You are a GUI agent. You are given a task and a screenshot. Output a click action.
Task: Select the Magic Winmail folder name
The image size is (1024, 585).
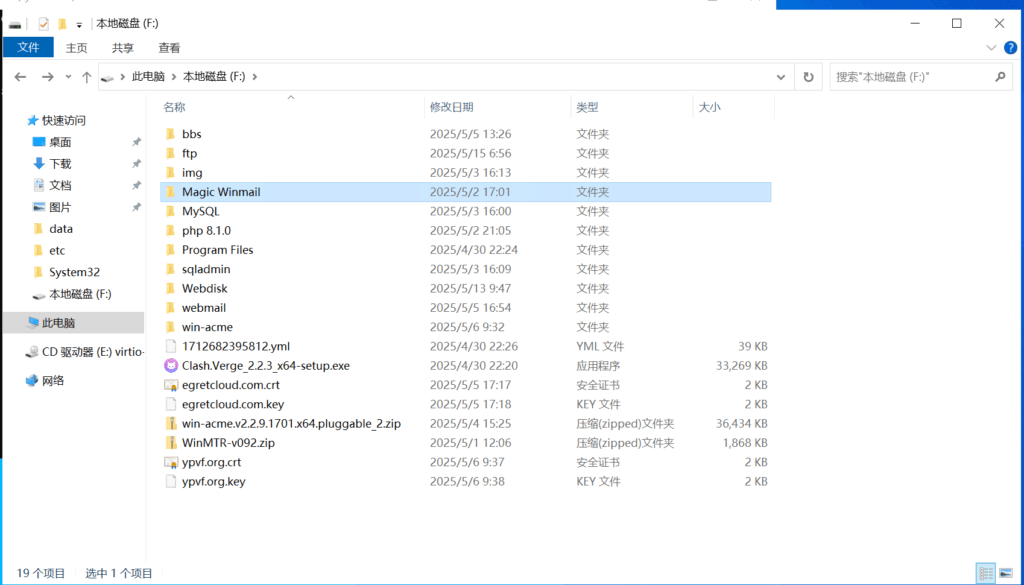point(221,192)
